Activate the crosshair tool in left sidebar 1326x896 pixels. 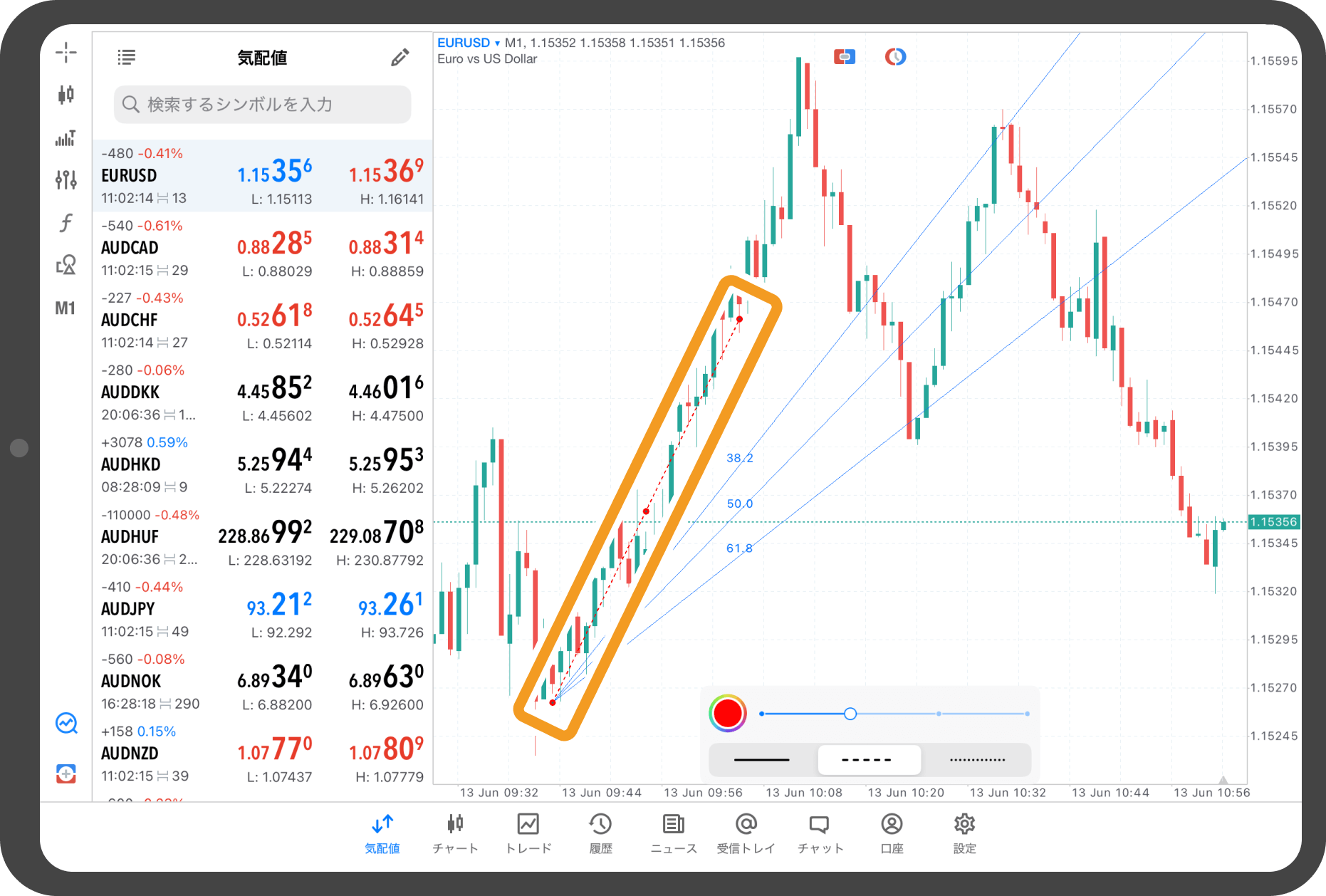point(66,52)
